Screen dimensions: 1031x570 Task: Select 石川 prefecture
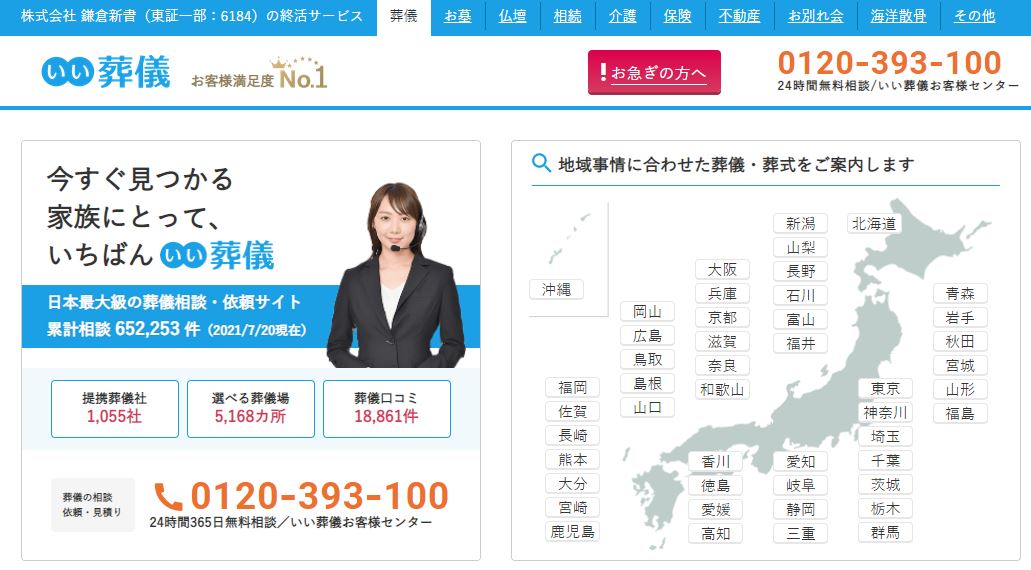click(x=800, y=296)
